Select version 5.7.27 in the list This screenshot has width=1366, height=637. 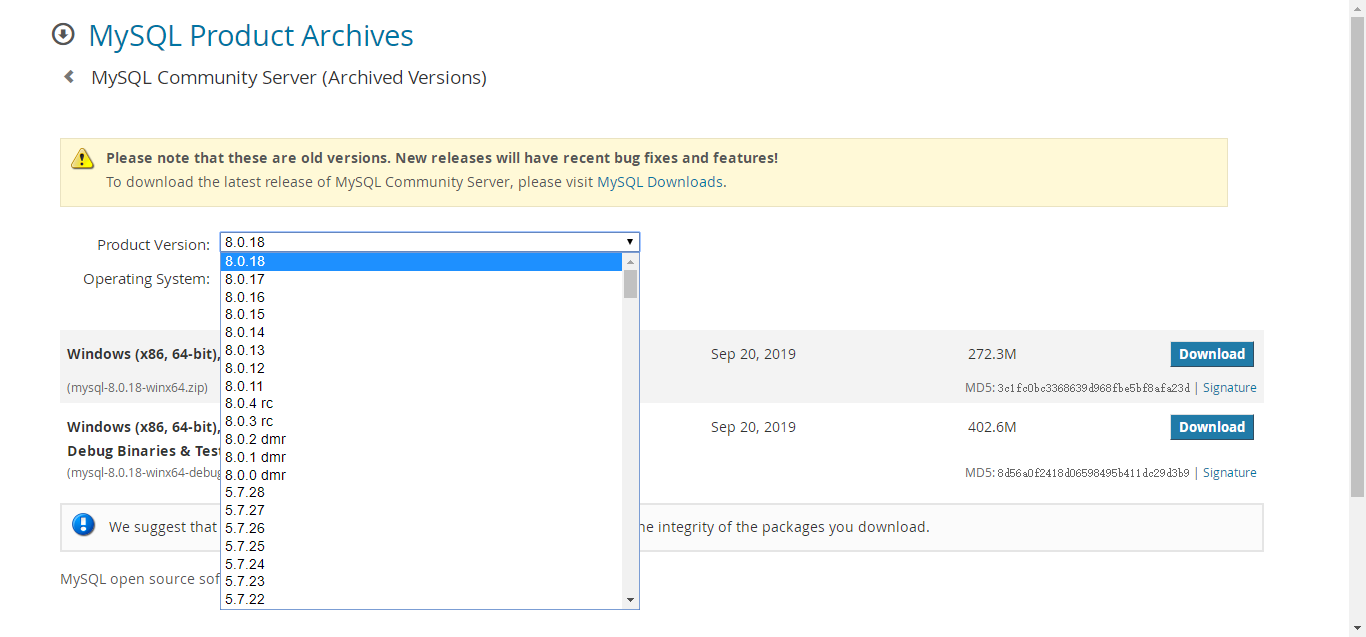(x=421, y=511)
